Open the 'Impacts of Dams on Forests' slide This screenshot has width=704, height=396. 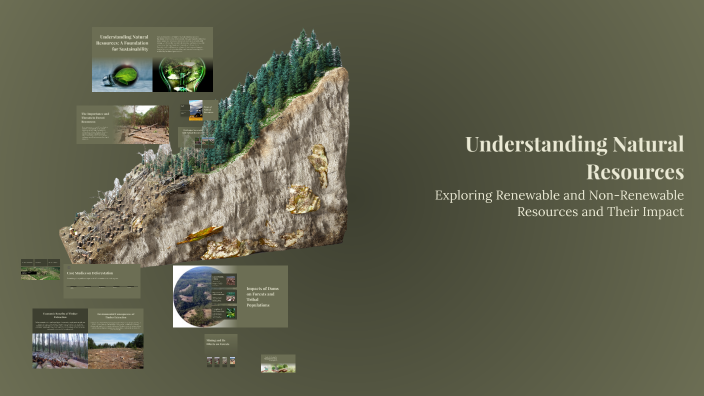click(230, 296)
